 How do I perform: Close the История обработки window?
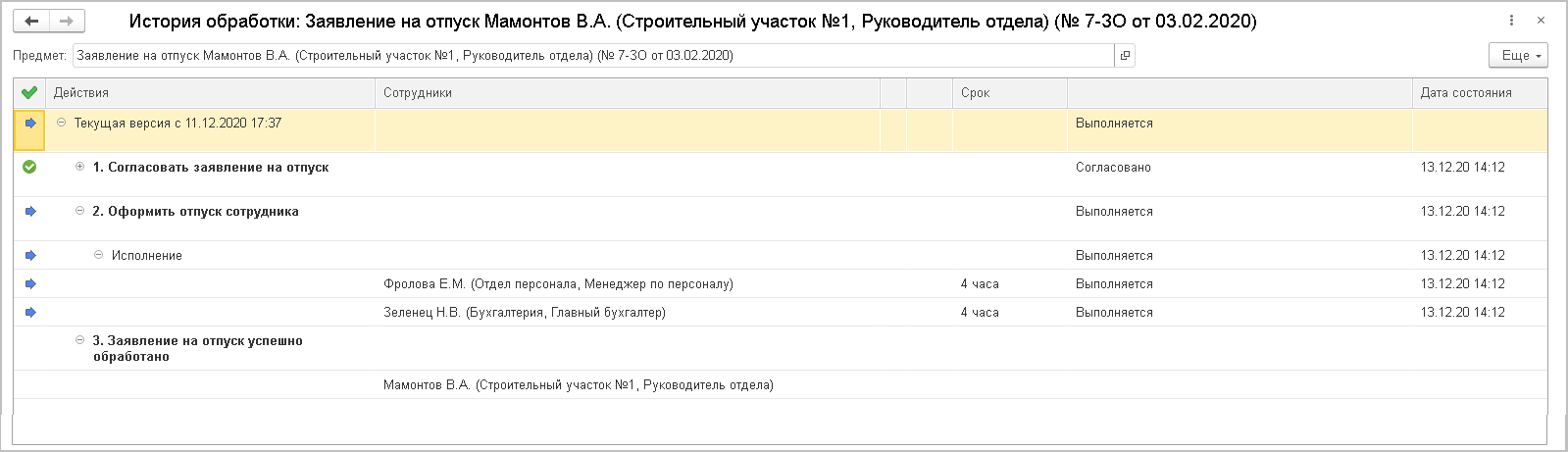tap(1542, 21)
